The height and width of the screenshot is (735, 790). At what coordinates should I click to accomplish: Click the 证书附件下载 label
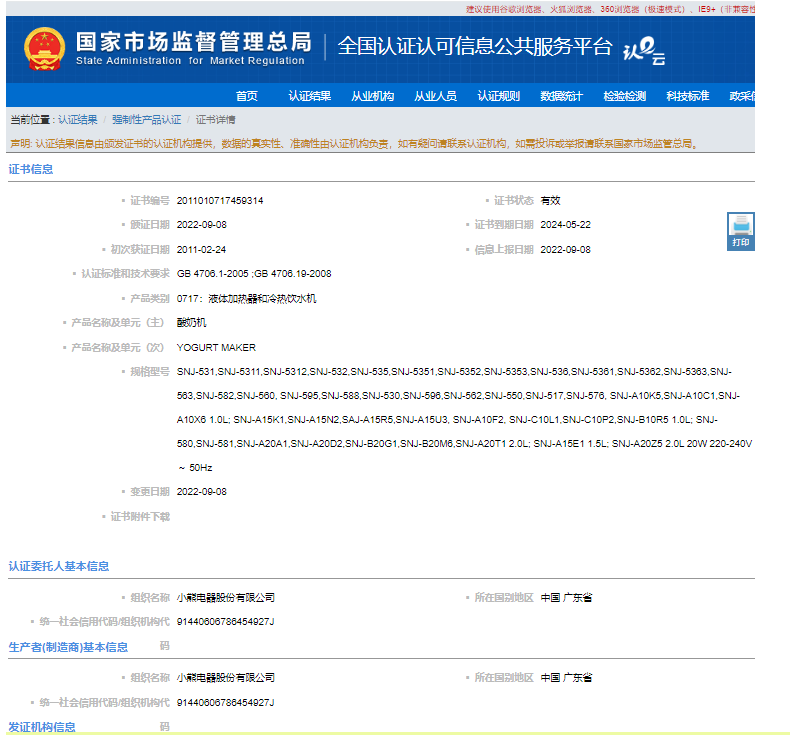[x=140, y=516]
